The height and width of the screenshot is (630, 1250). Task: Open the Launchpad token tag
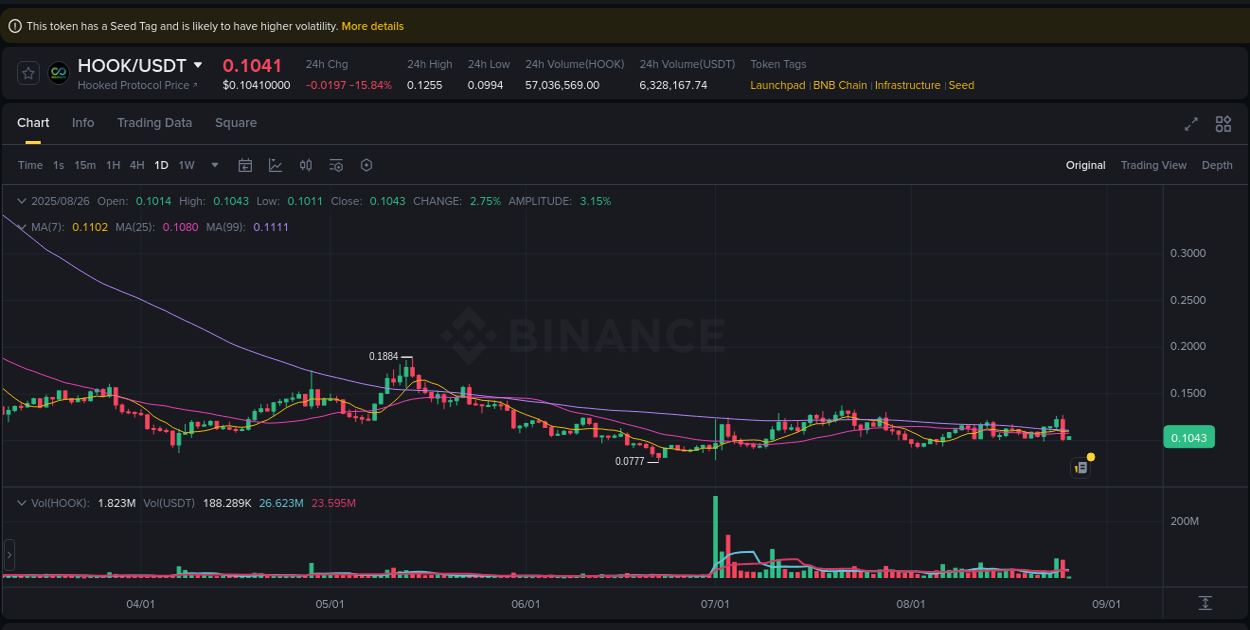778,85
